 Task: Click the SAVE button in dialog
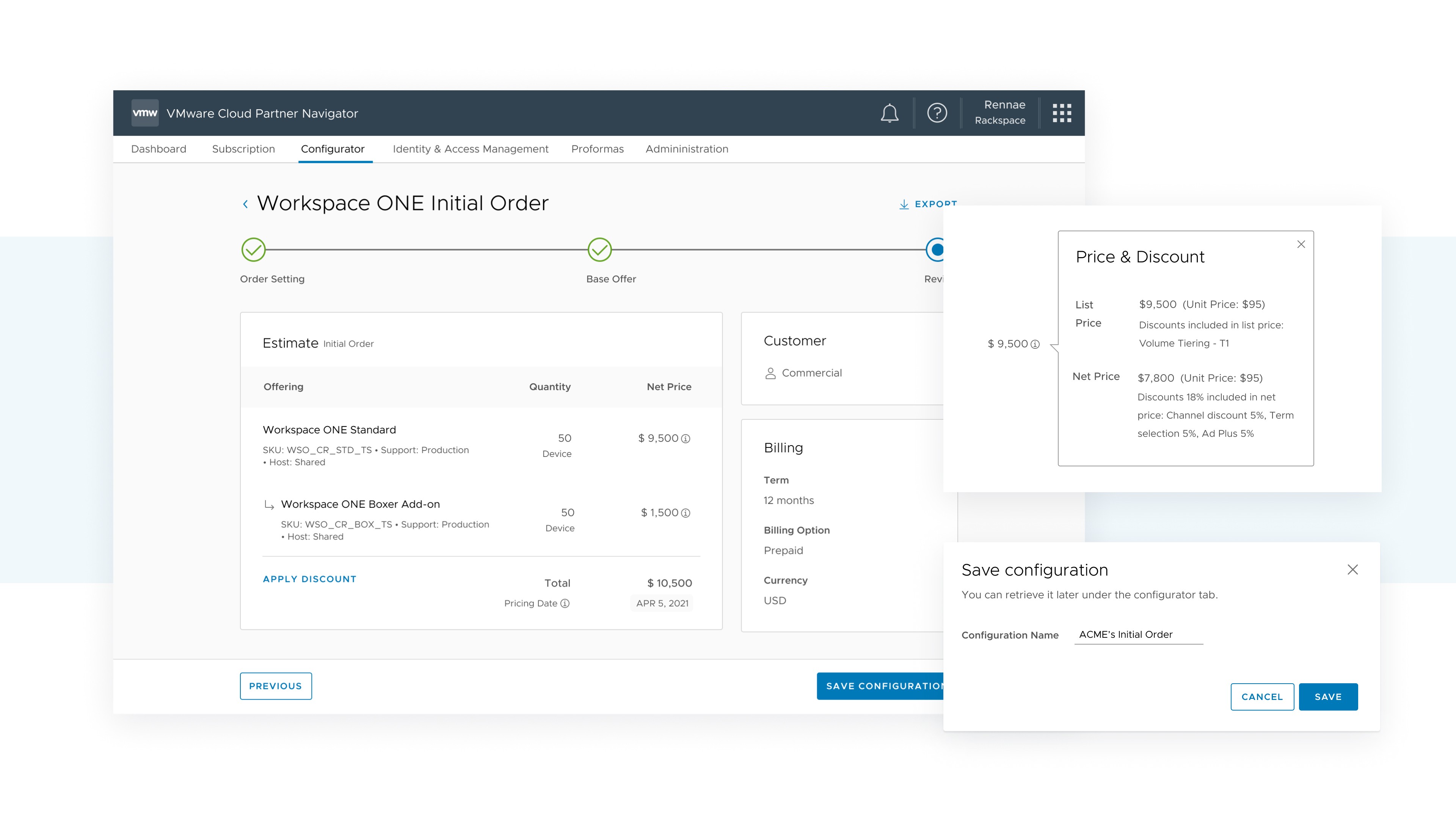tap(1328, 697)
